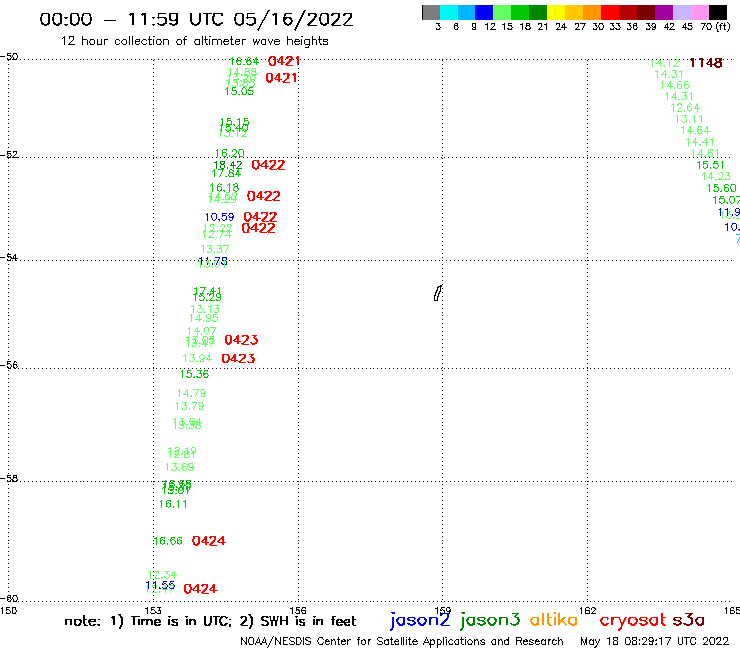Click the latitude axis label -58
740x650 pixels.
[9, 479]
